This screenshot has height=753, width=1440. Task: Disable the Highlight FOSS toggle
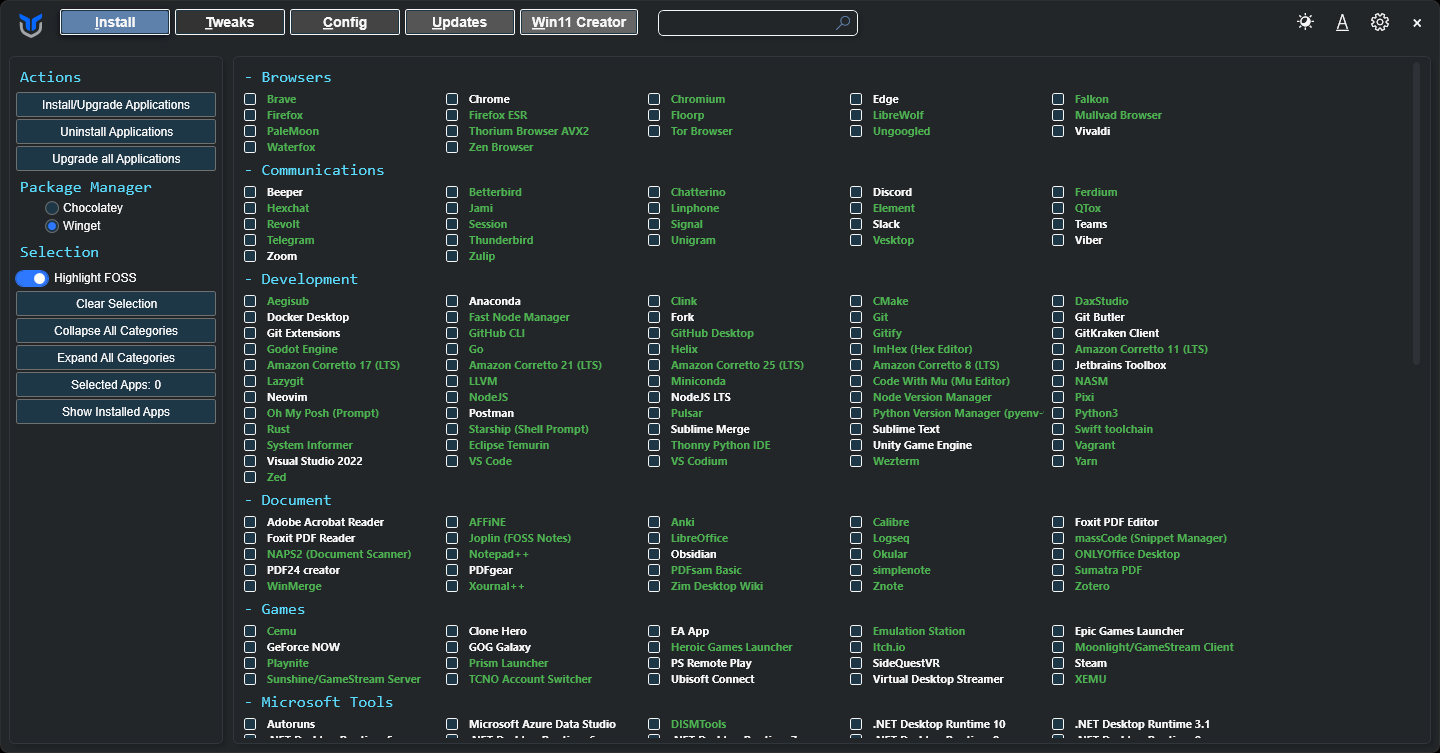pyautogui.click(x=32, y=278)
